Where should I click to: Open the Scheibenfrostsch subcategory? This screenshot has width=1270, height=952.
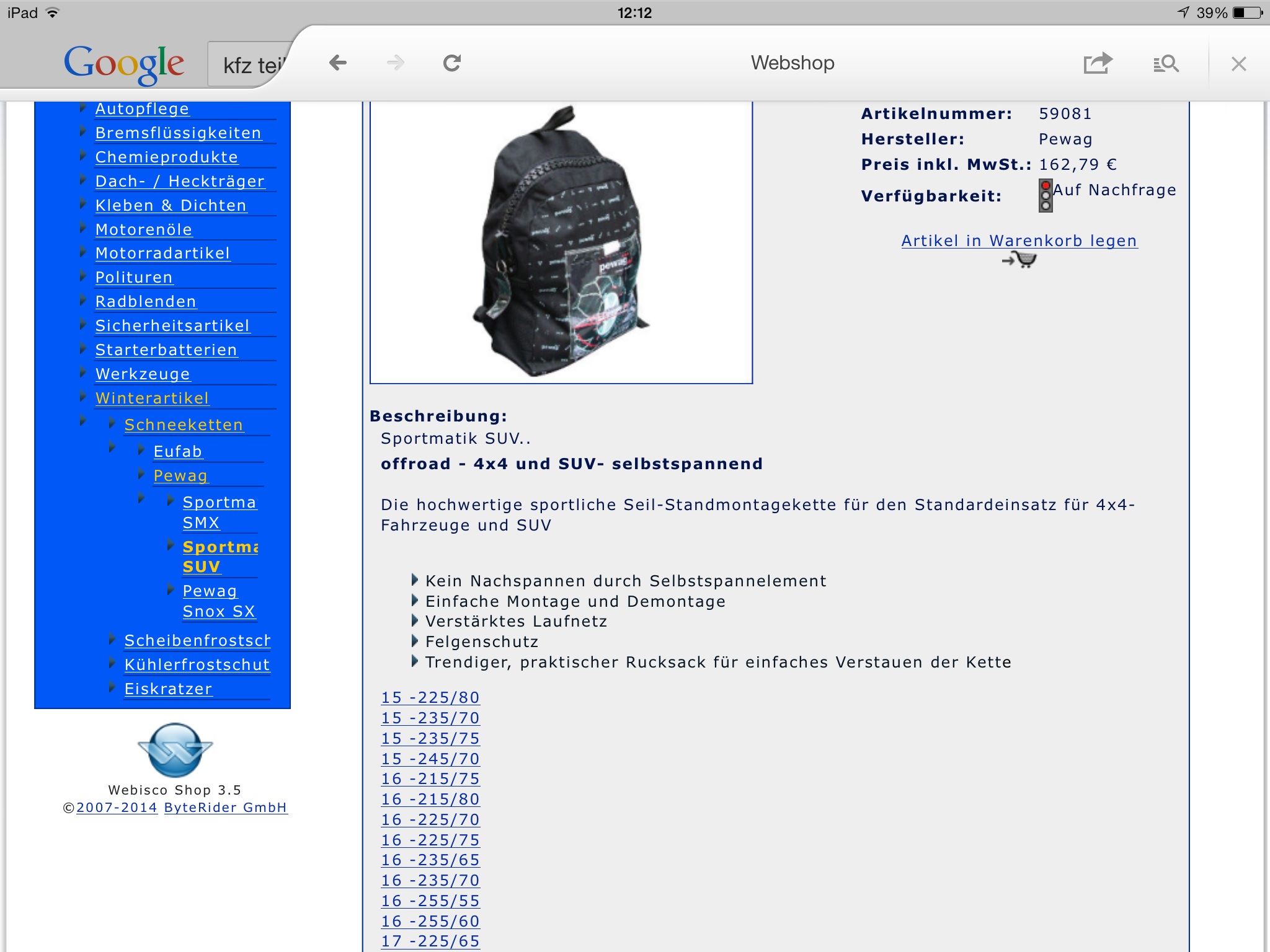coord(197,640)
